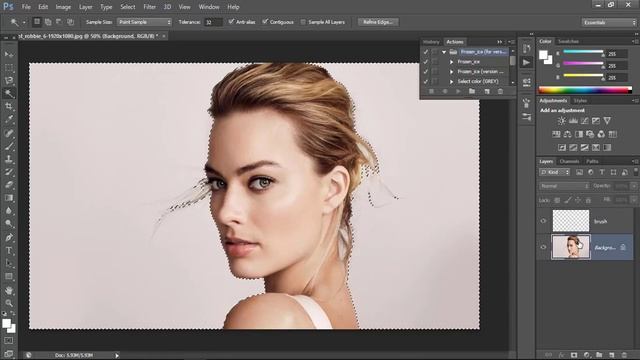The height and width of the screenshot is (360, 640).
Task: Click the Levels adjustment icon
Action: pos(573,121)
